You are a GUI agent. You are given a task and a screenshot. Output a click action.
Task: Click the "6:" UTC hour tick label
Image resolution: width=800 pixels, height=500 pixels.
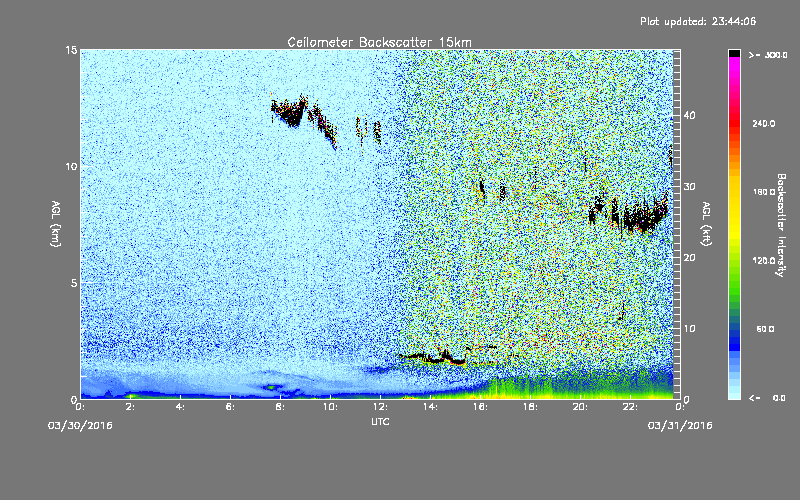pyautogui.click(x=230, y=407)
